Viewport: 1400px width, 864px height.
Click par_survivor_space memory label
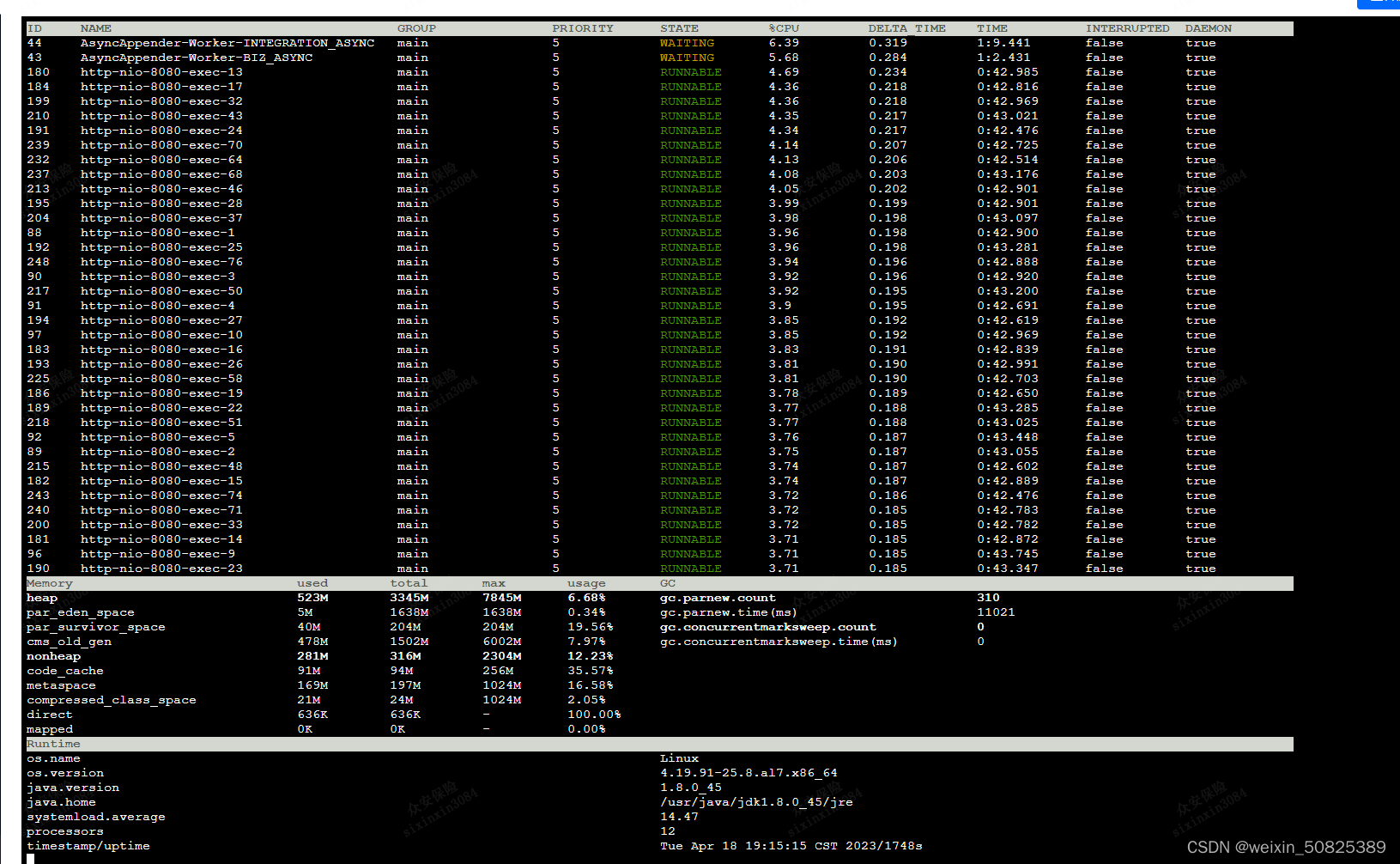96,627
